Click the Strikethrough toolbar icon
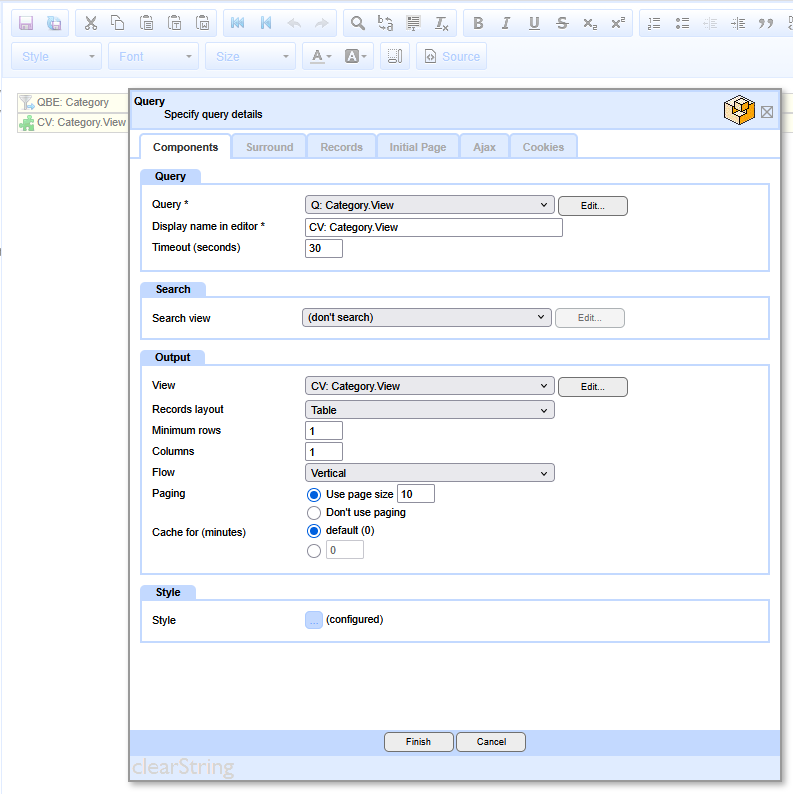 562,23
